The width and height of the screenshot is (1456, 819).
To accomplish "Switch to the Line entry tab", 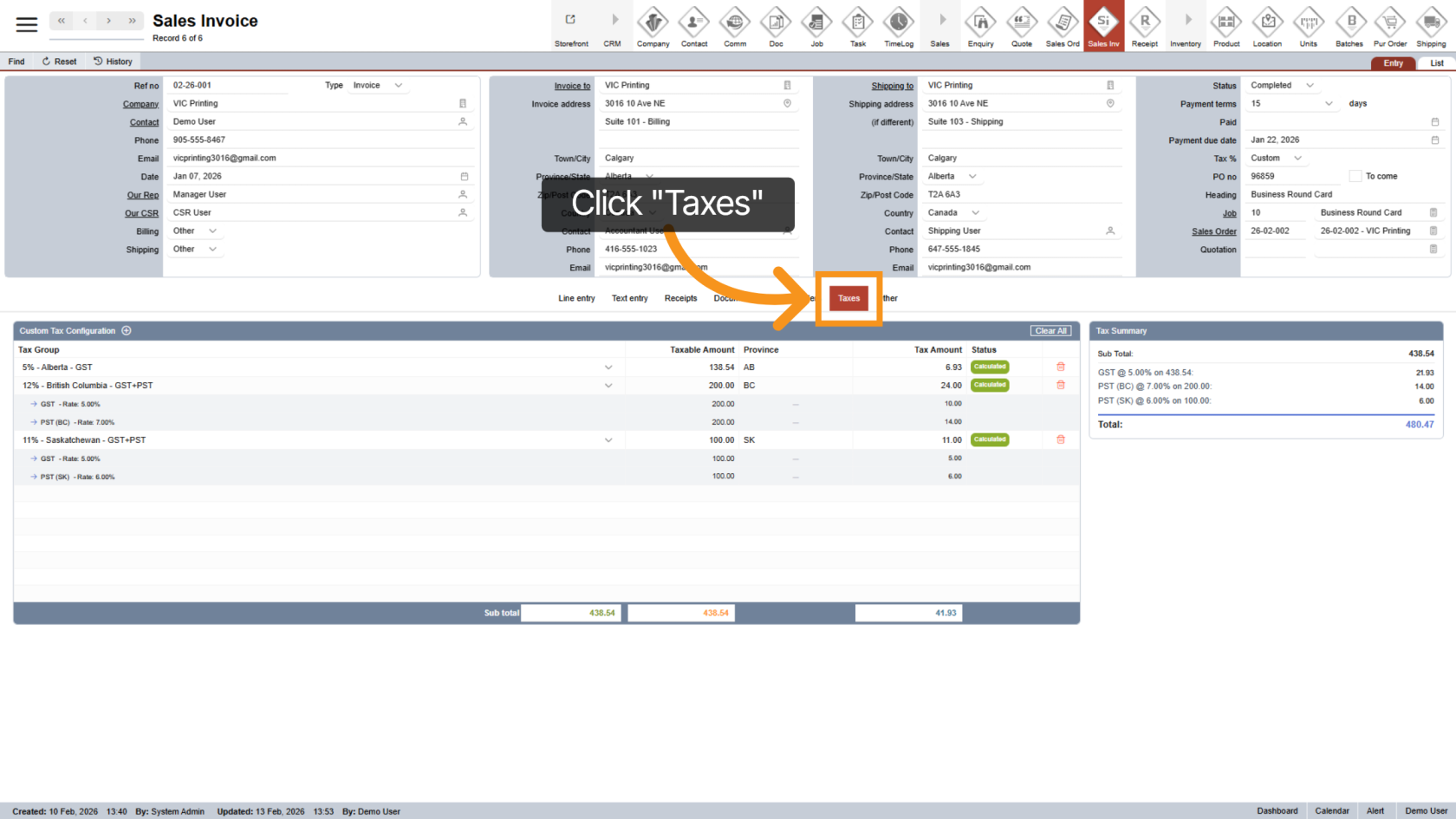I will click(576, 298).
